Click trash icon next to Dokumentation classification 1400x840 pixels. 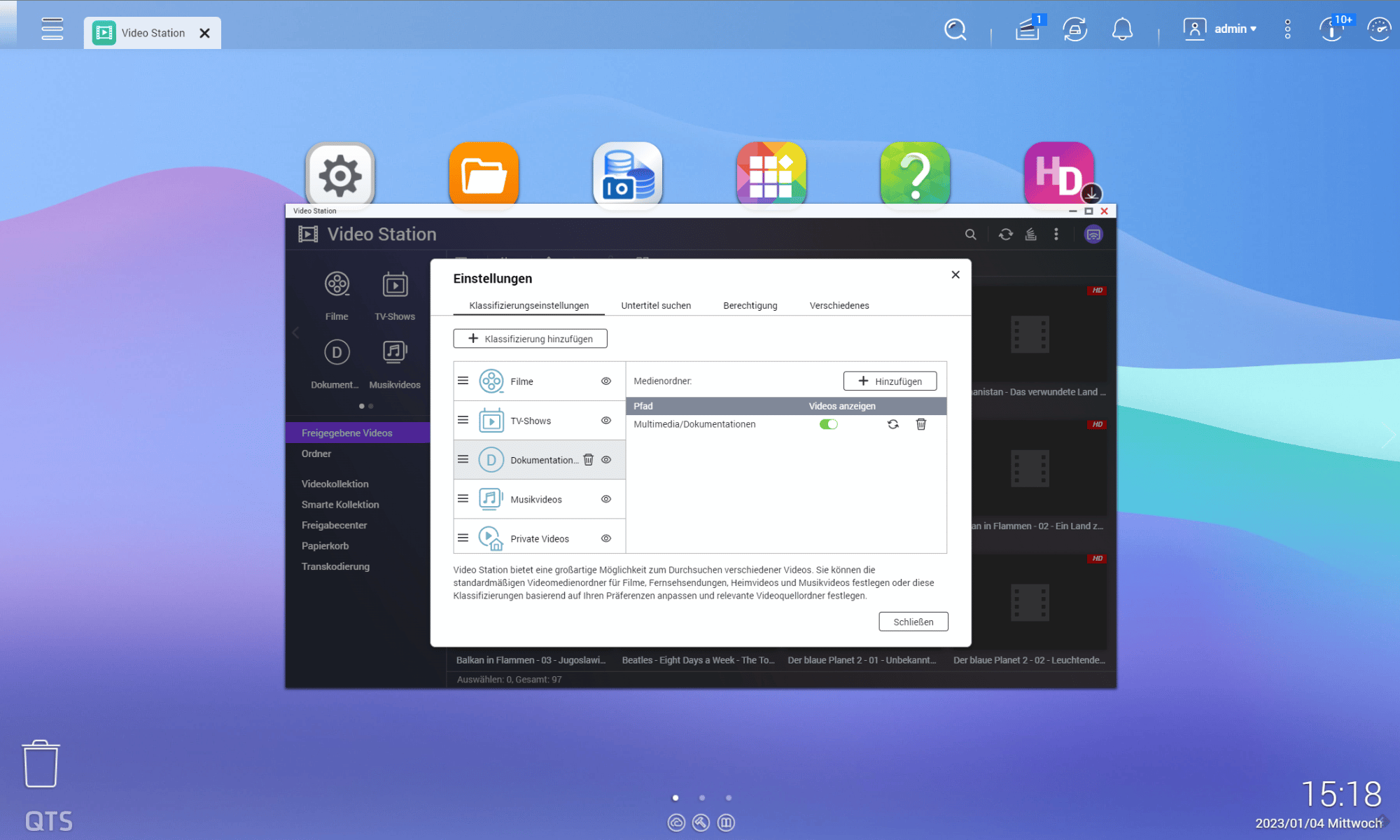pyautogui.click(x=588, y=460)
